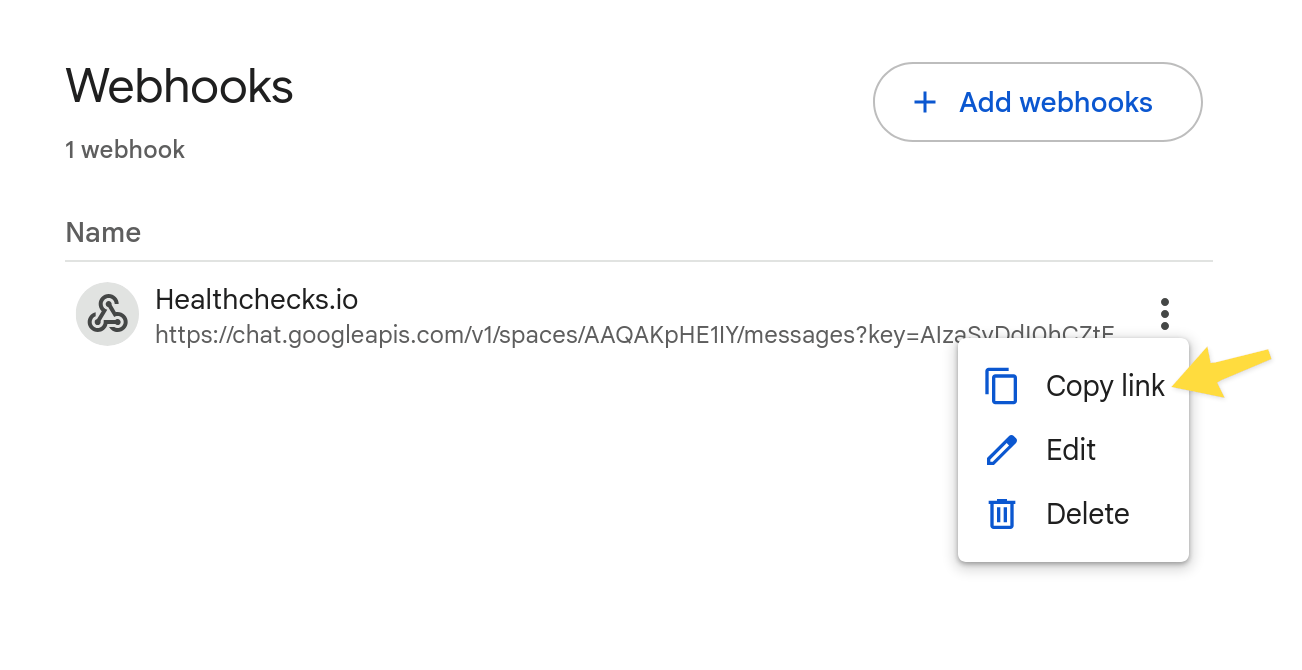Screen dimensions: 1302x670
Task: Open the three-dot overflow menu
Action: click(x=1164, y=313)
